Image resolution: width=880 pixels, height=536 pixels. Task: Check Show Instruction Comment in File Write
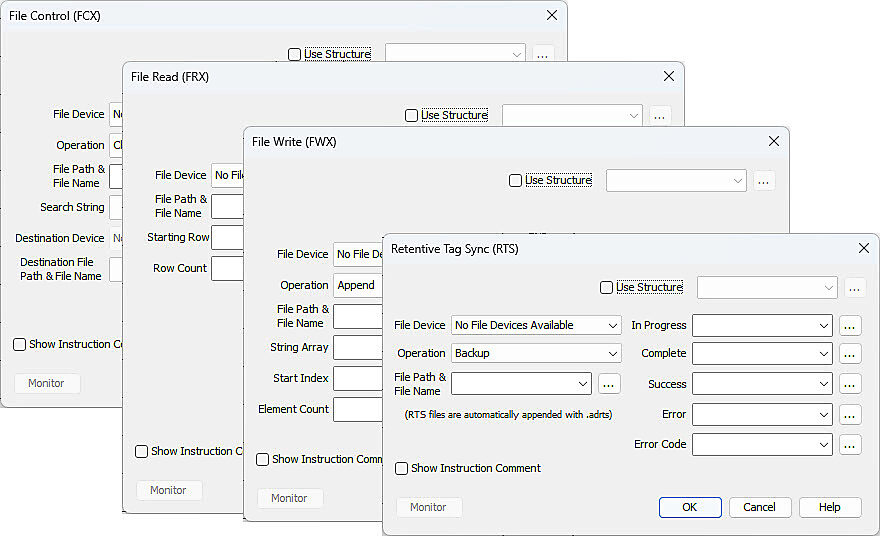tap(262, 460)
